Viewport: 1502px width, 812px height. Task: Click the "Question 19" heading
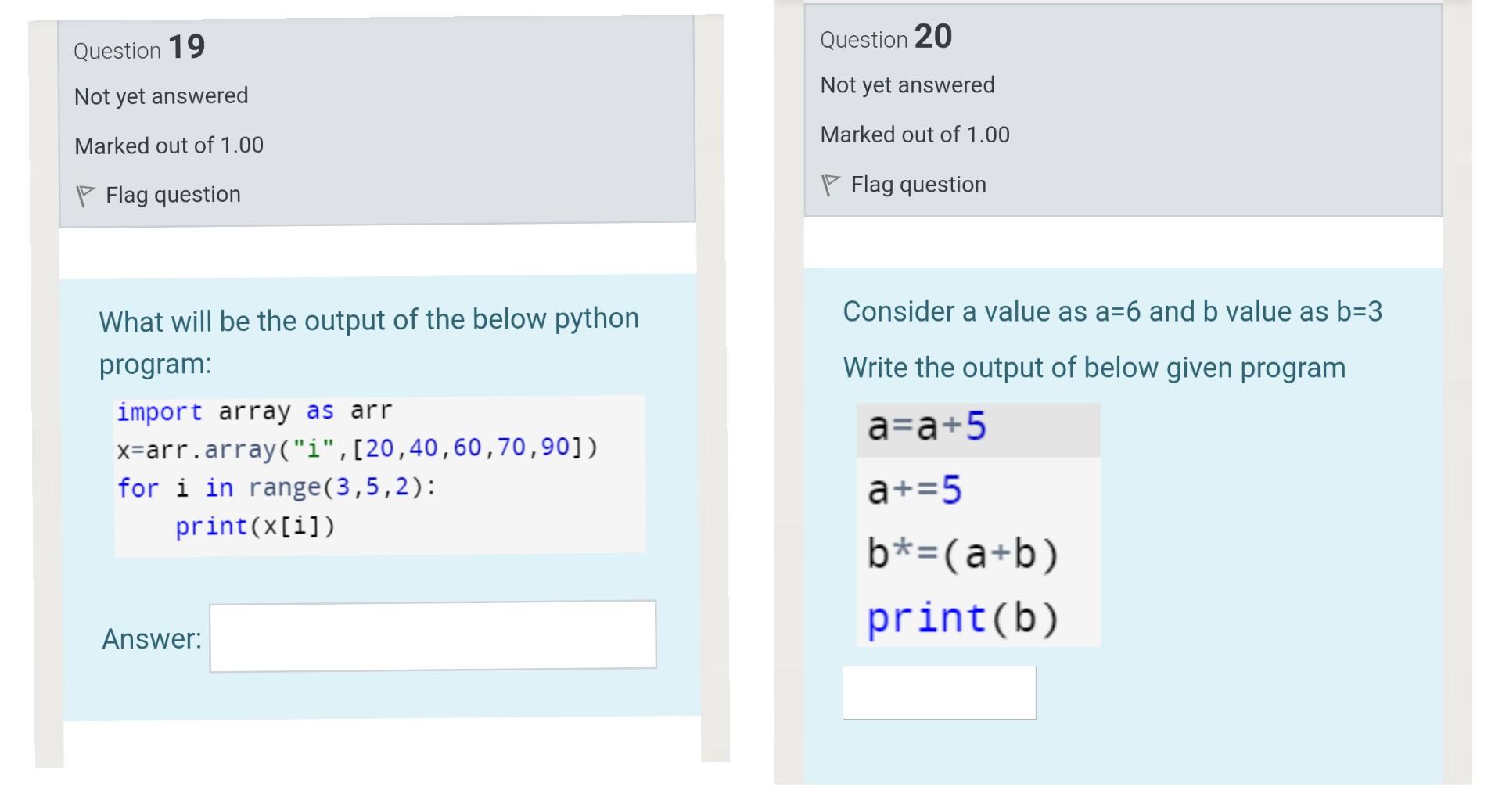point(139,48)
